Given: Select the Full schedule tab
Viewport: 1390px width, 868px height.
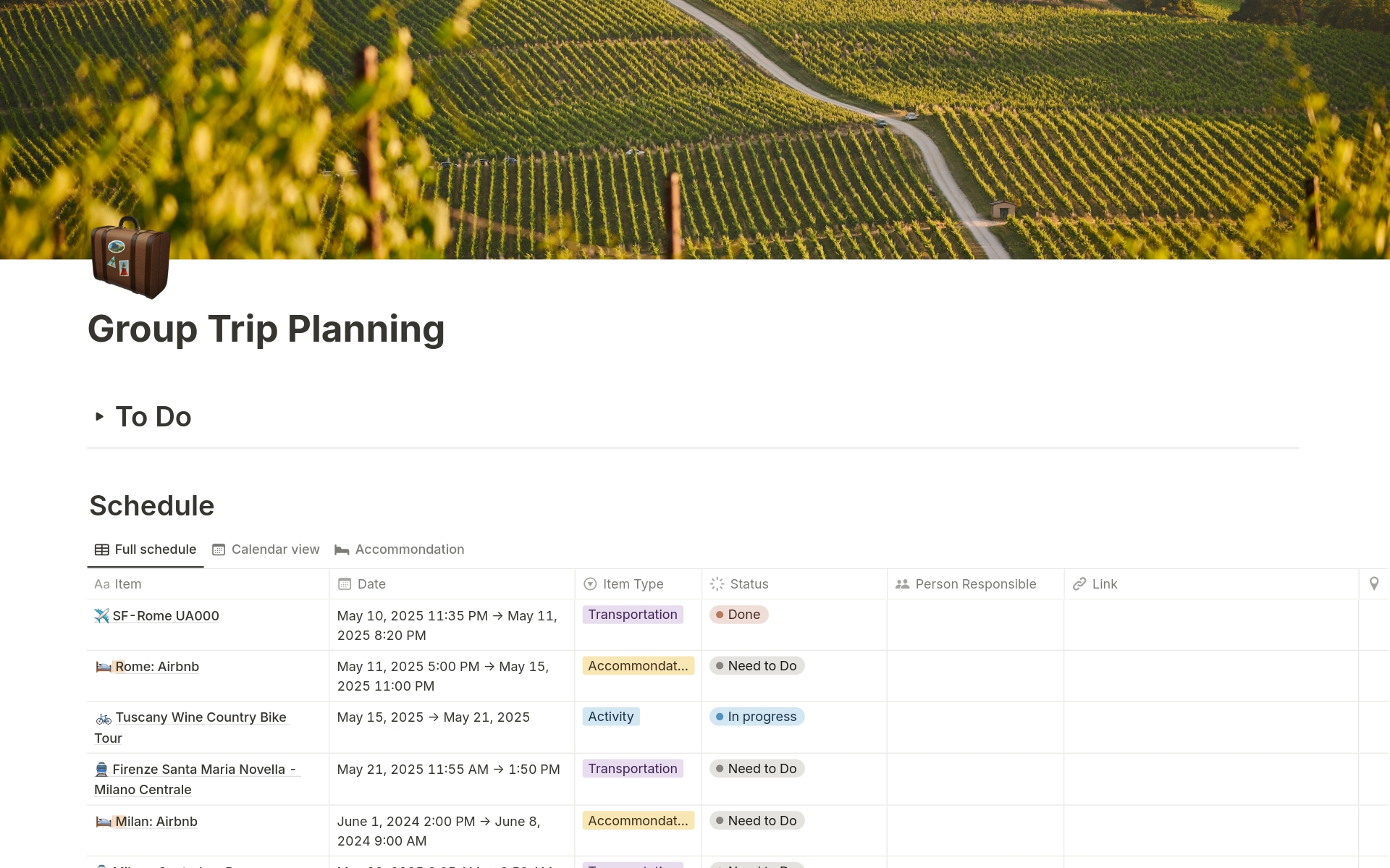Looking at the screenshot, I should coord(146,549).
